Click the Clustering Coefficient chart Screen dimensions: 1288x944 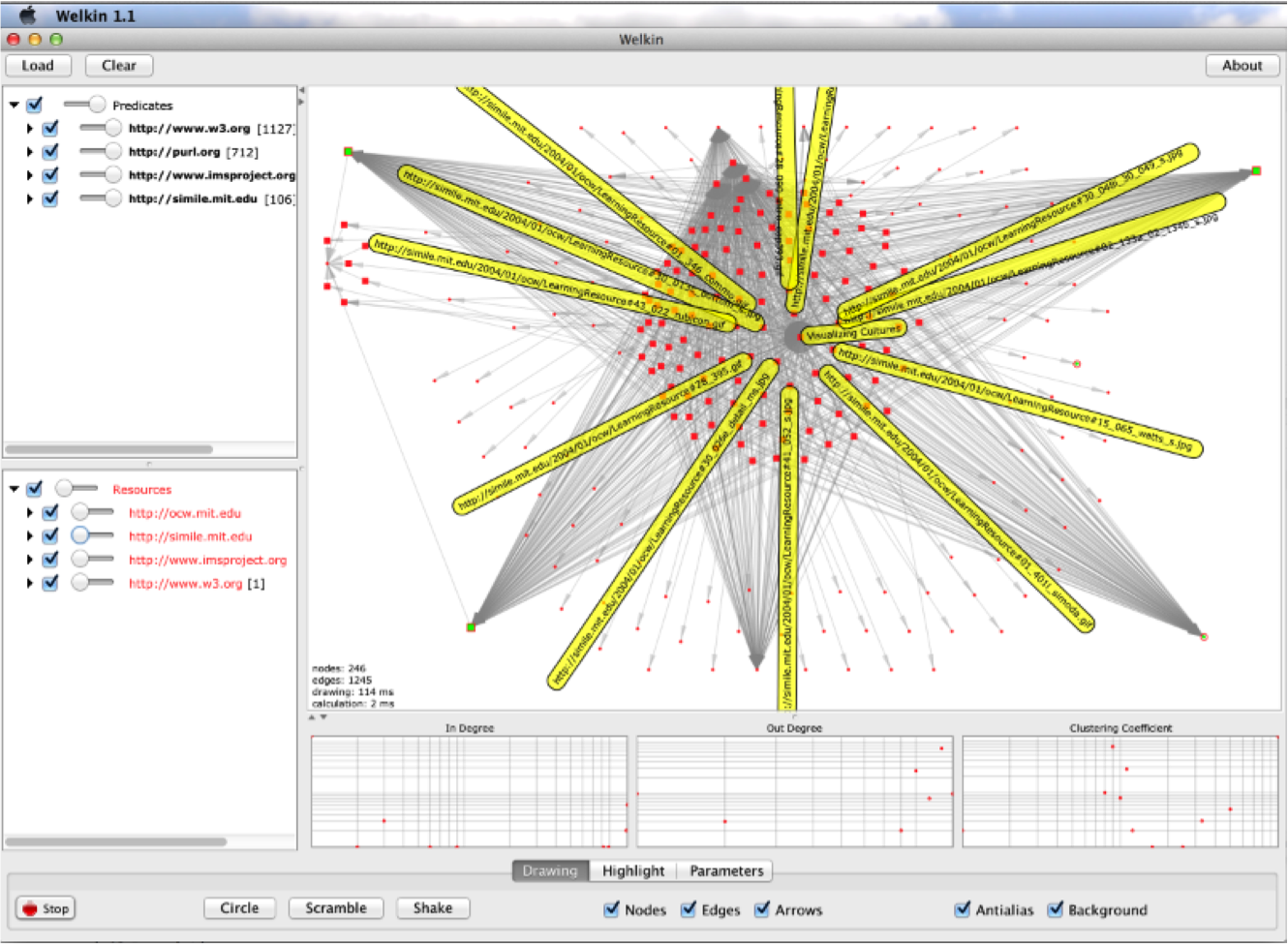[1120, 792]
